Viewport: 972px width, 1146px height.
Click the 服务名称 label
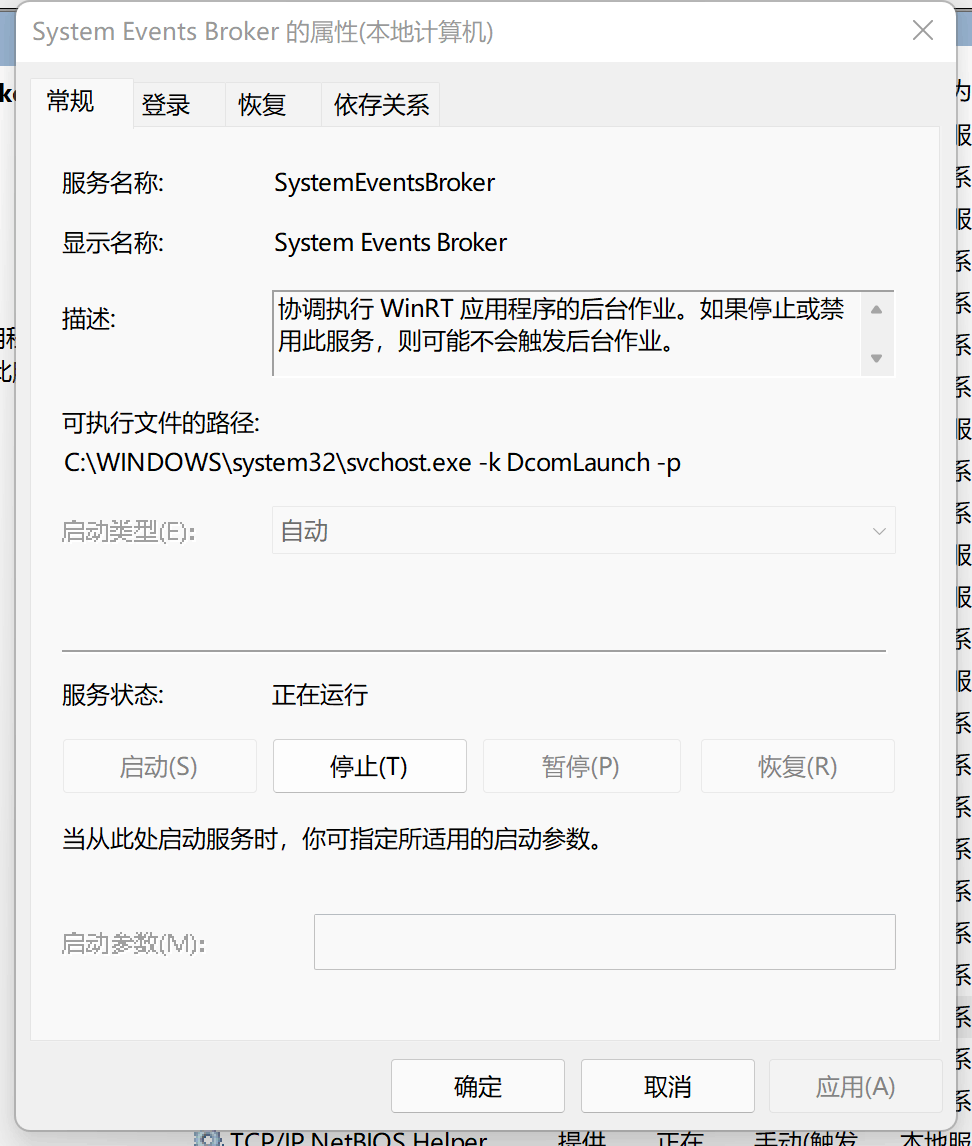[113, 183]
